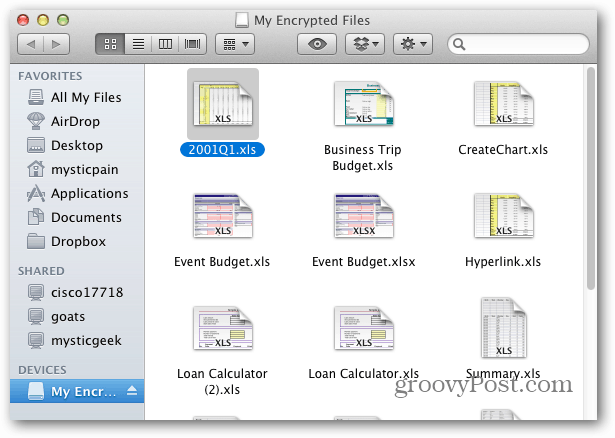Viewport: 615px width, 438px height.
Task: Open Applications in the sidebar
Action: pyautogui.click(x=77, y=193)
